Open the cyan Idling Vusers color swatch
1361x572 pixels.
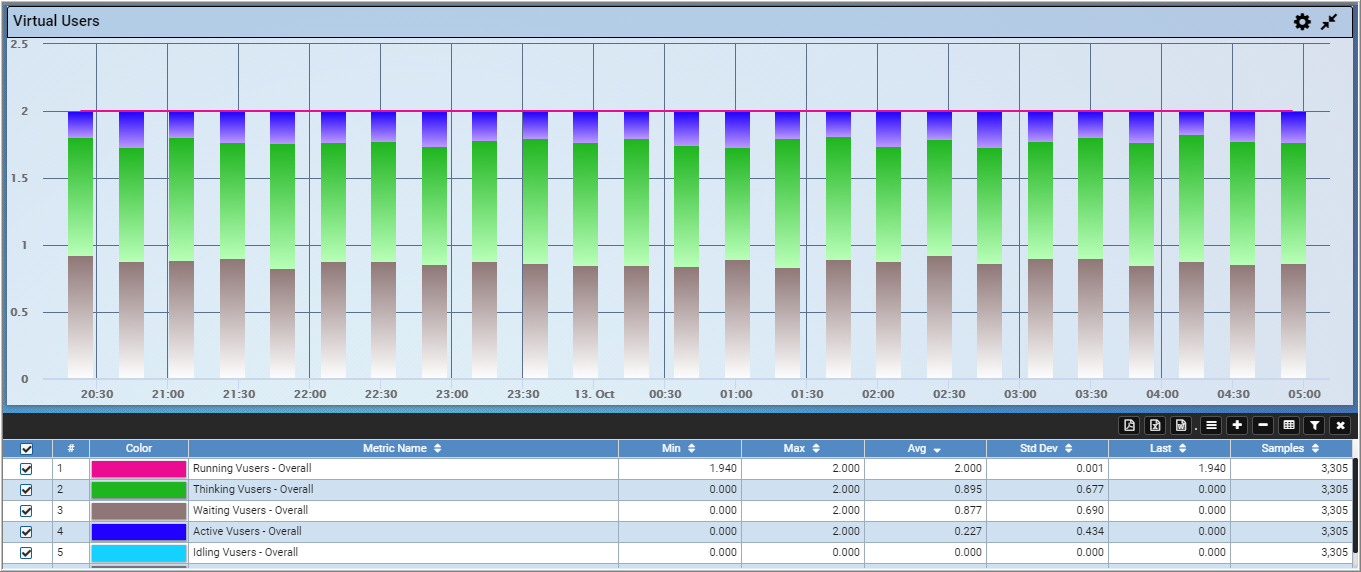[139, 552]
